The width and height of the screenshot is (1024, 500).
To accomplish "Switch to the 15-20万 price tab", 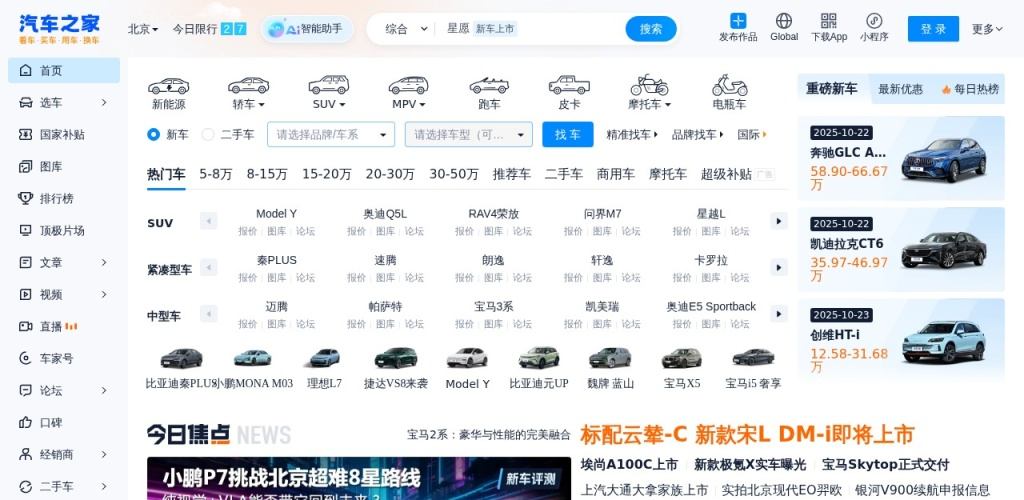I will point(327,174).
